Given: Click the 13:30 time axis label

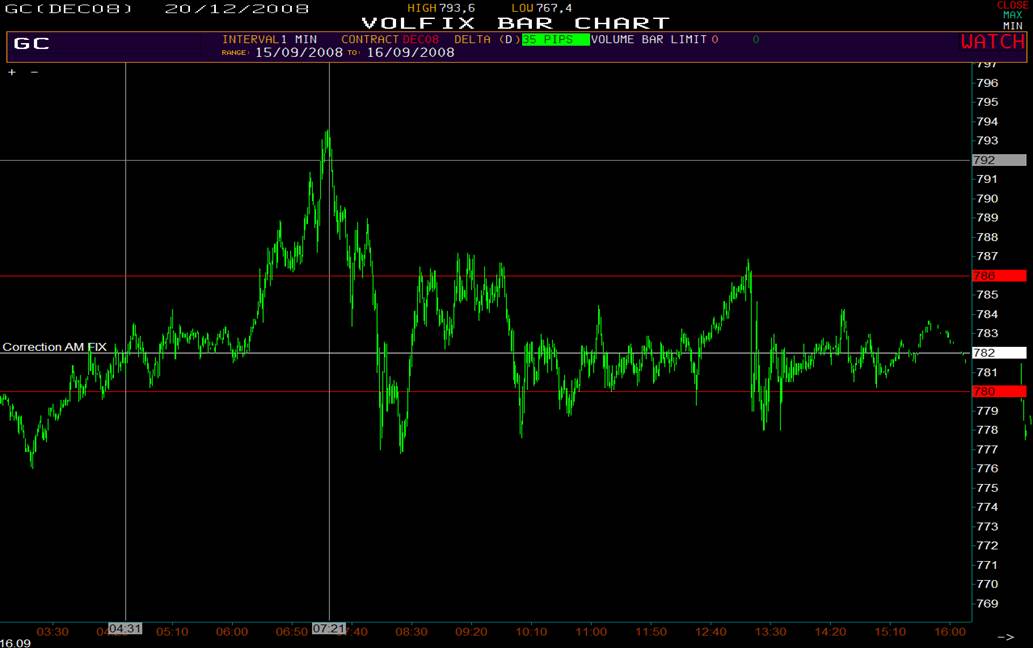Looking at the screenshot, I should click(770, 632).
